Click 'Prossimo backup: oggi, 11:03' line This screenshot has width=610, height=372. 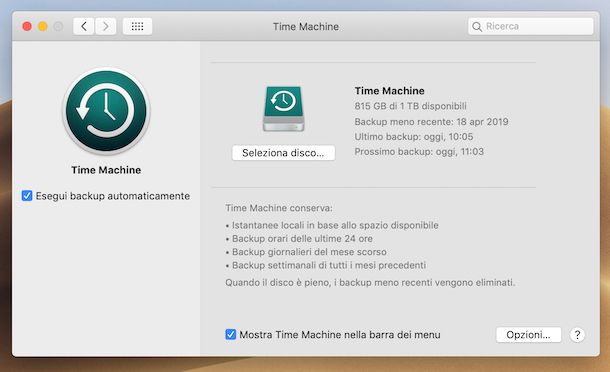pos(419,151)
